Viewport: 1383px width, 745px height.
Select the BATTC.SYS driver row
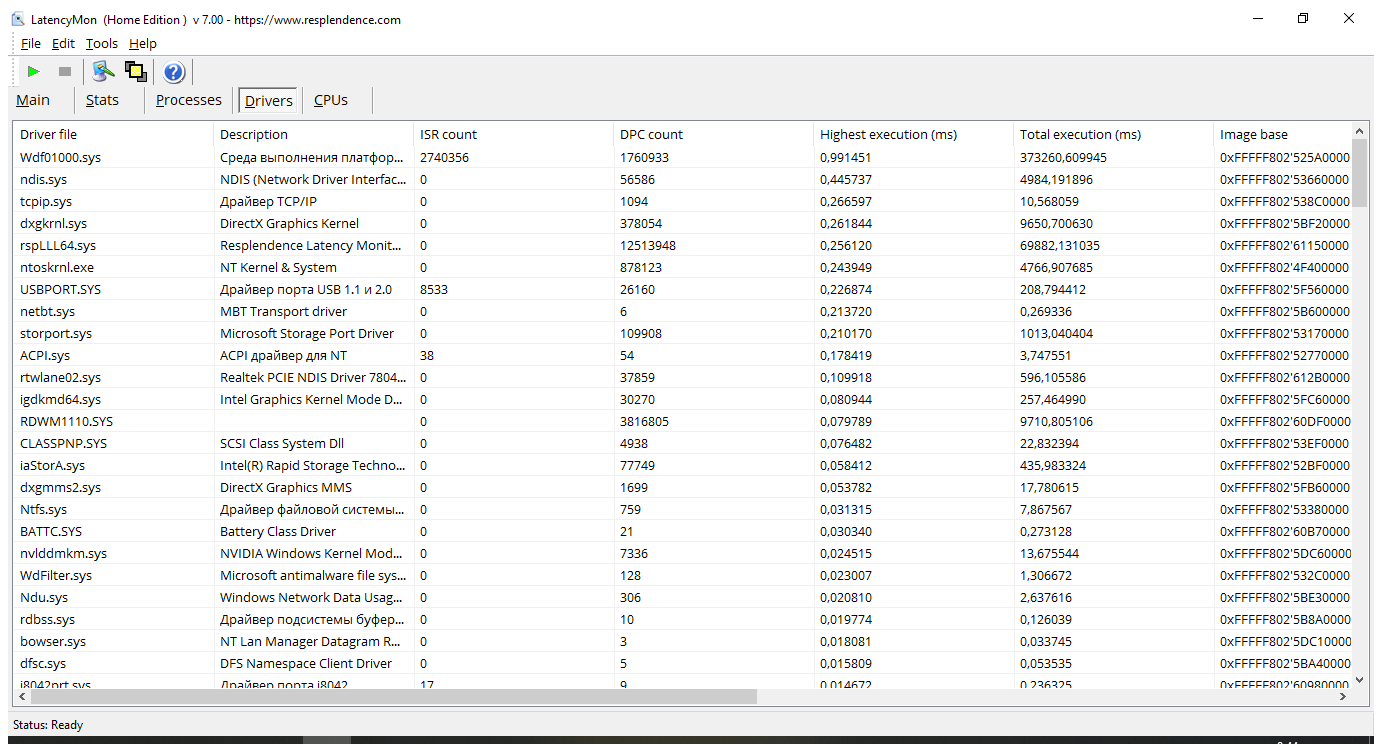[x=682, y=531]
